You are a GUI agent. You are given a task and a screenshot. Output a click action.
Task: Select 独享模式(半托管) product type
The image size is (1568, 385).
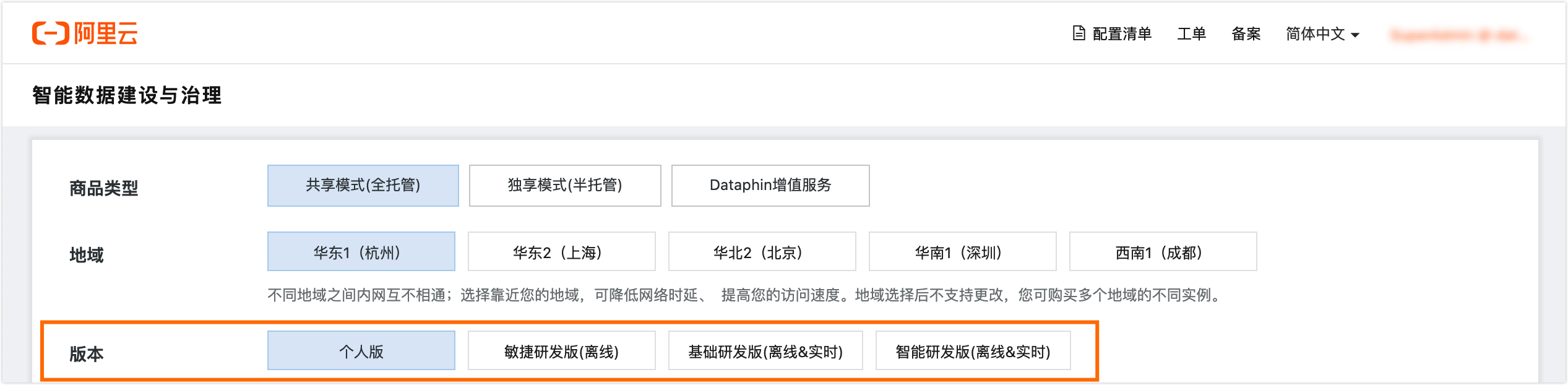[565, 186]
